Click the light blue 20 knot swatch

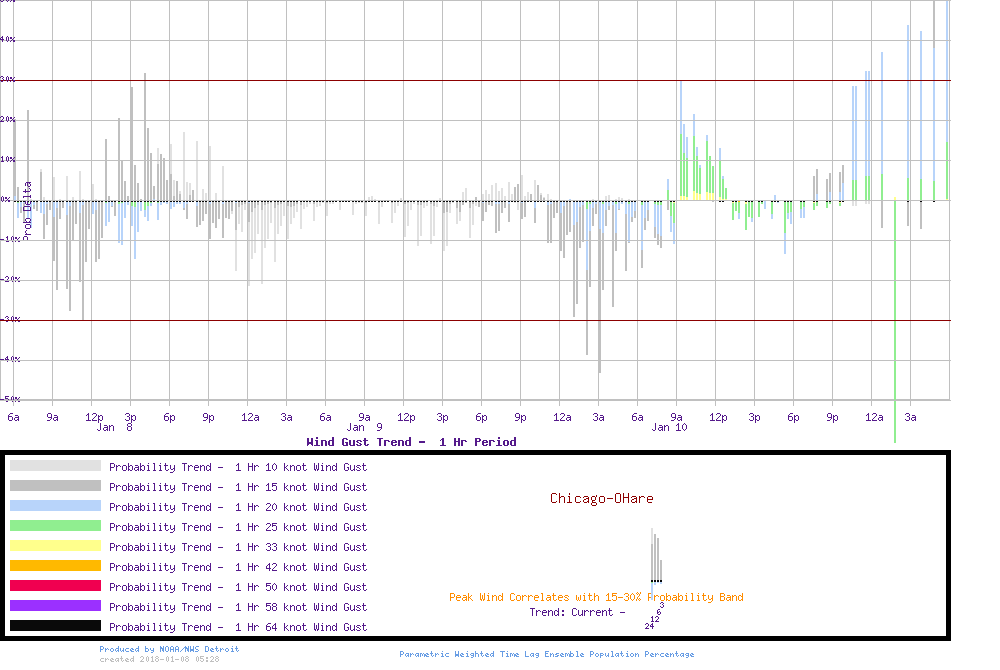pos(55,506)
